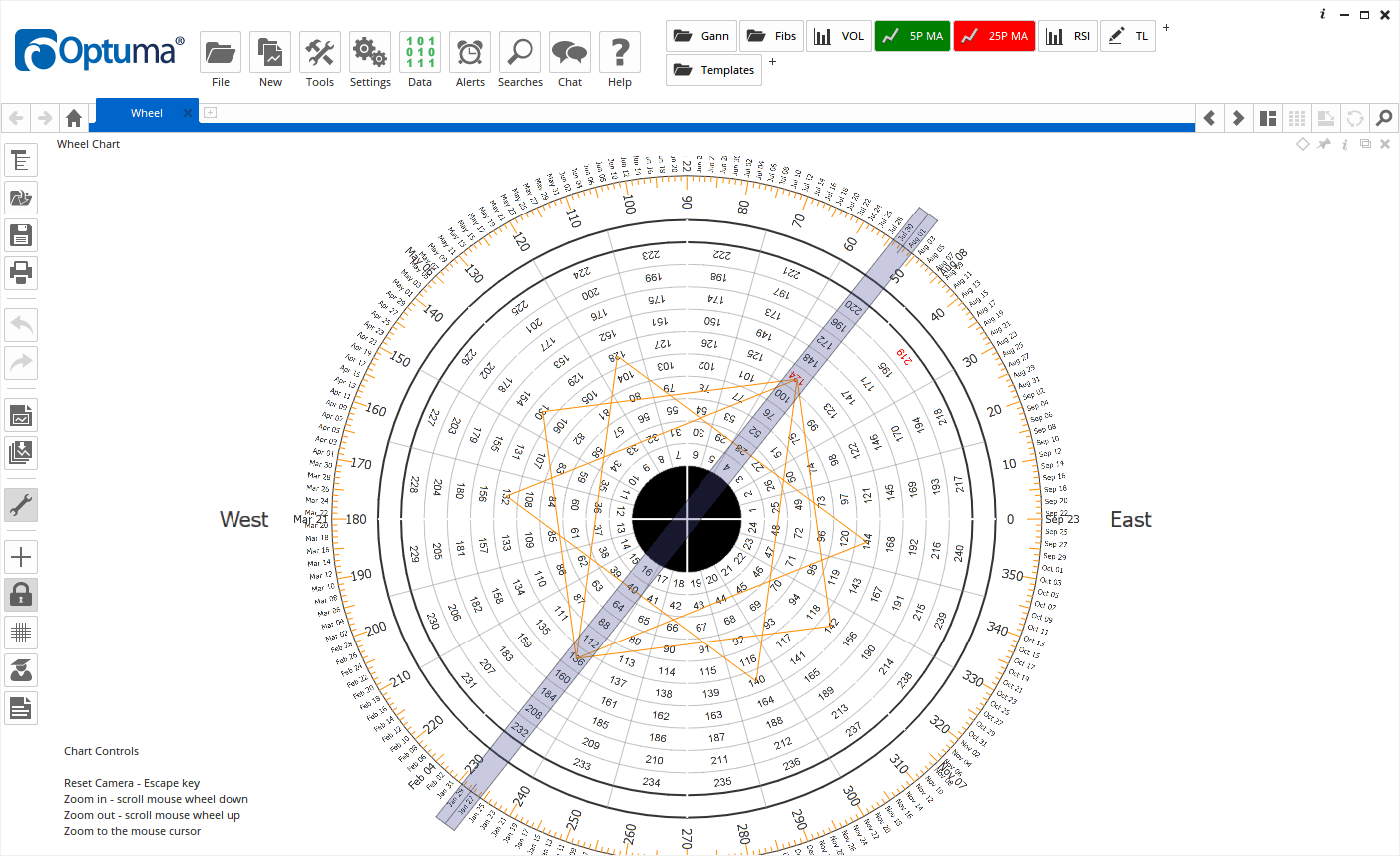1400x856 pixels.
Task: Open the Gann tools button
Action: click(700, 35)
